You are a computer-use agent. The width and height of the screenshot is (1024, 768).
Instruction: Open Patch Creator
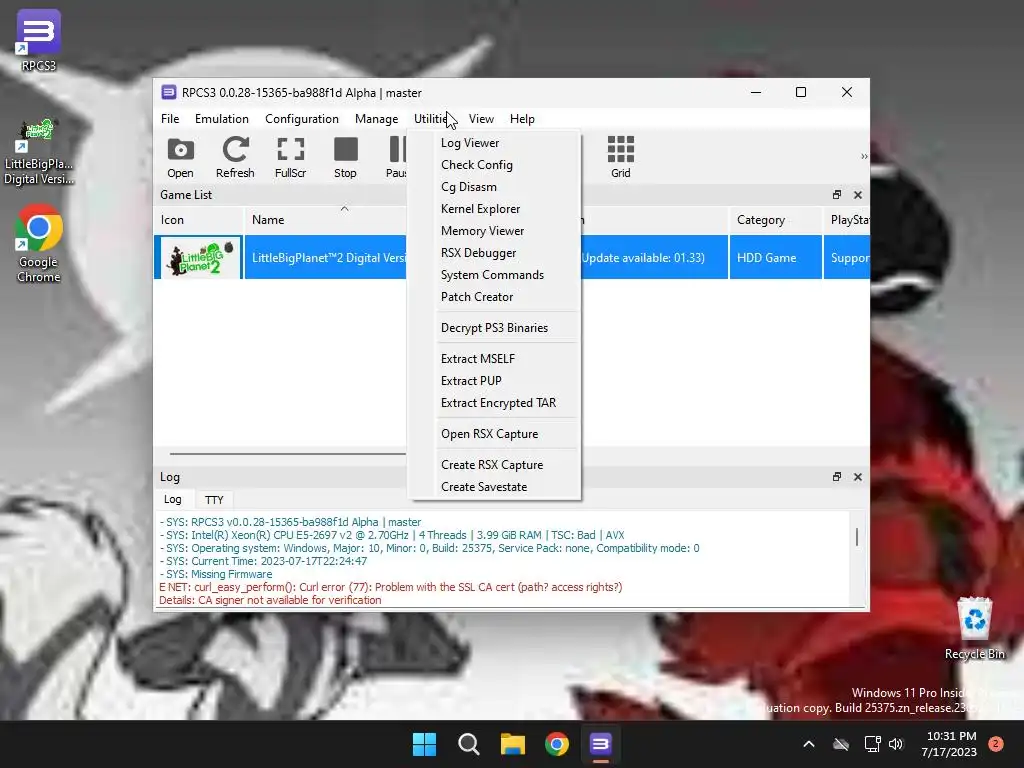(495, 297)
